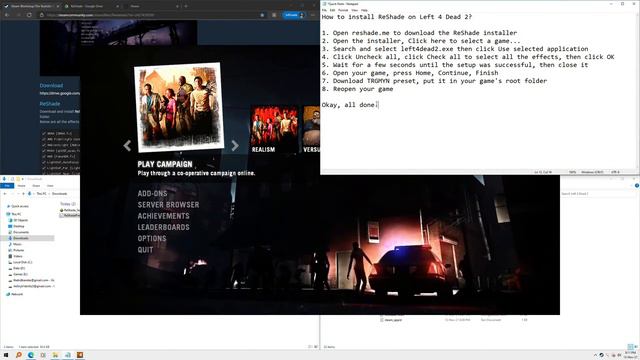Open Format menu in Notepad

click(x=343, y=10)
